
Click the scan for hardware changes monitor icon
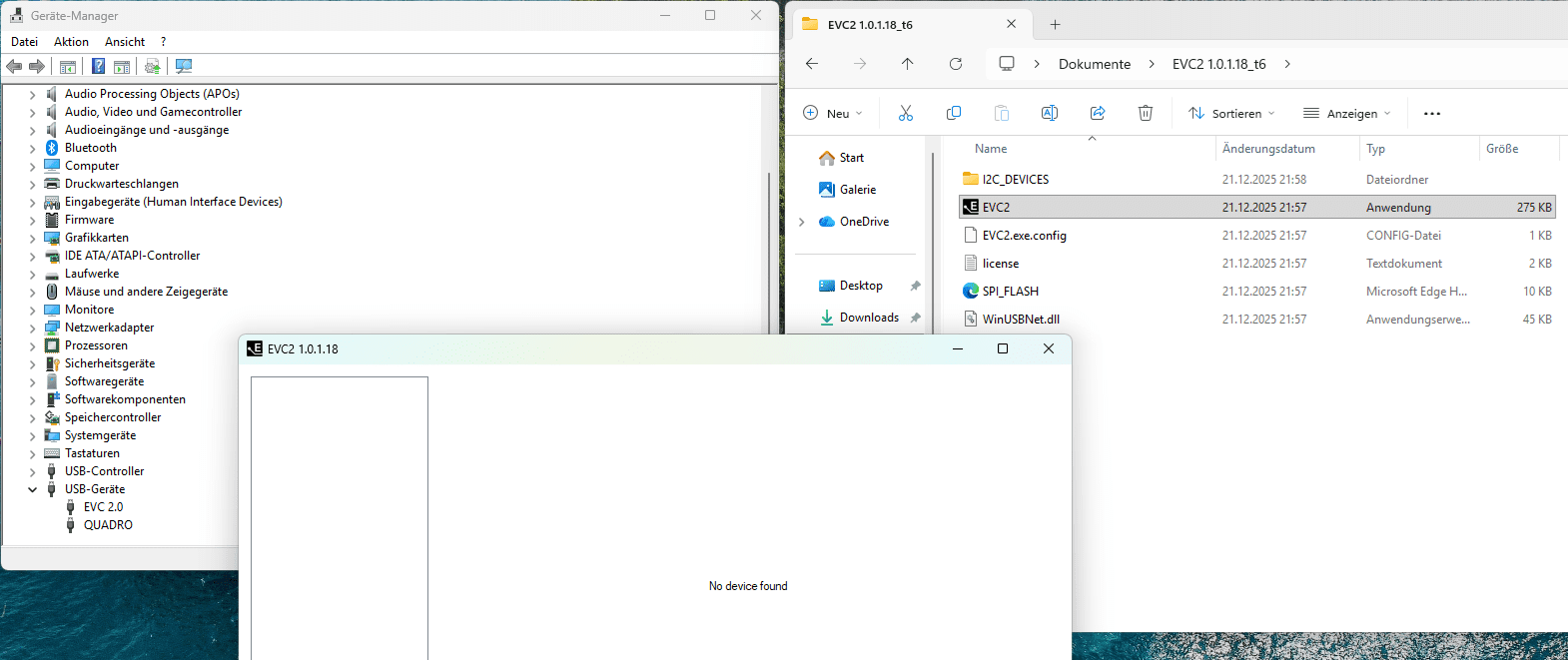tap(184, 66)
